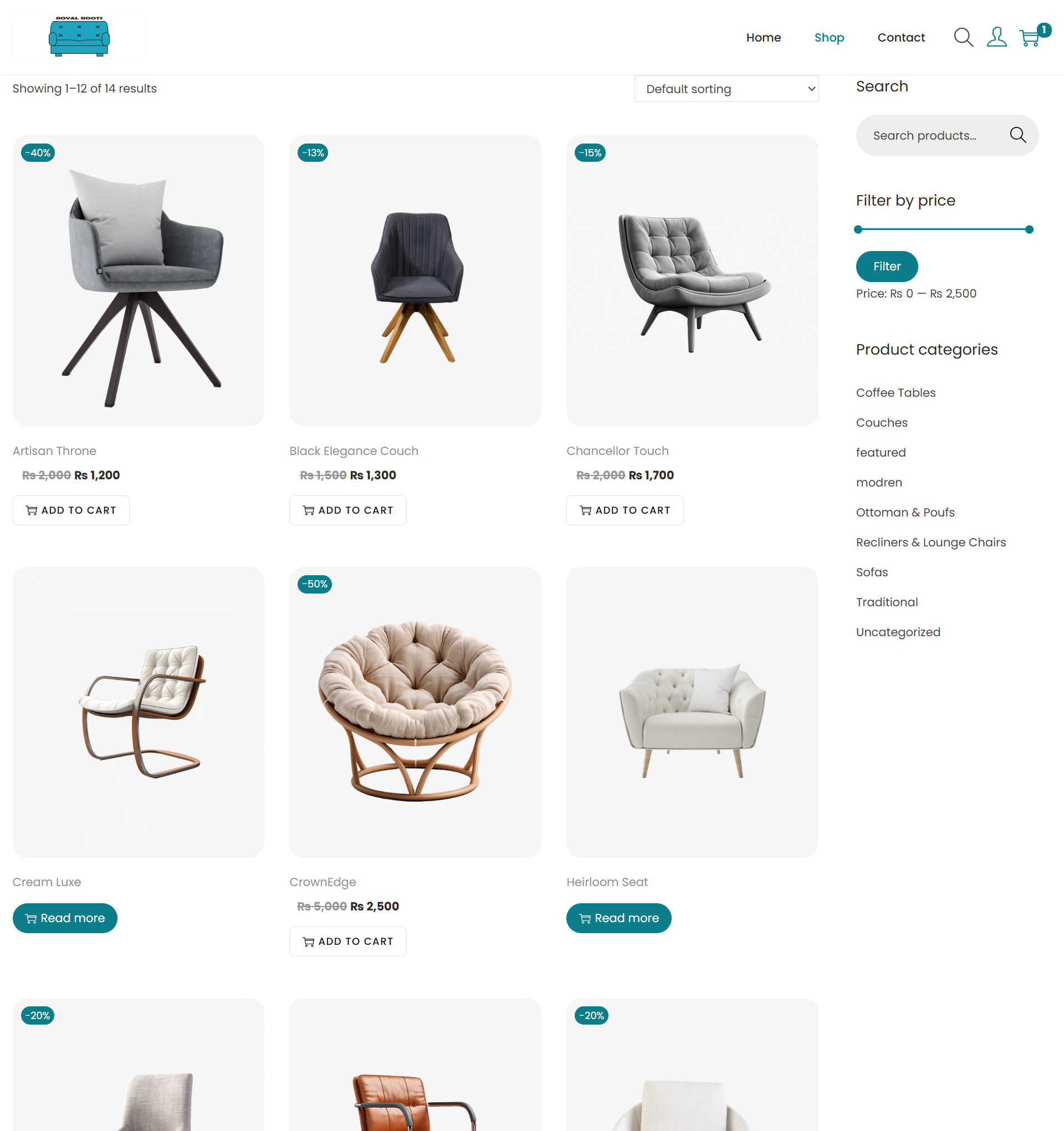1064x1131 pixels.
Task: Select the Shop menu item
Action: [829, 38]
